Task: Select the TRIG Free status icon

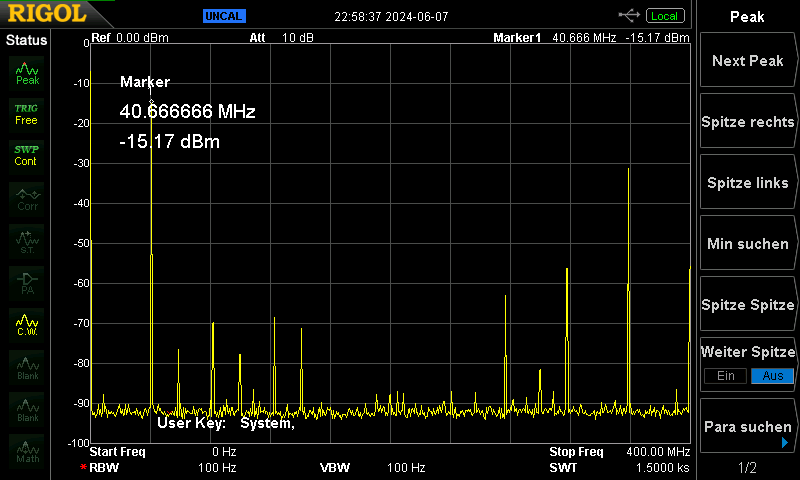Action: tap(26, 114)
